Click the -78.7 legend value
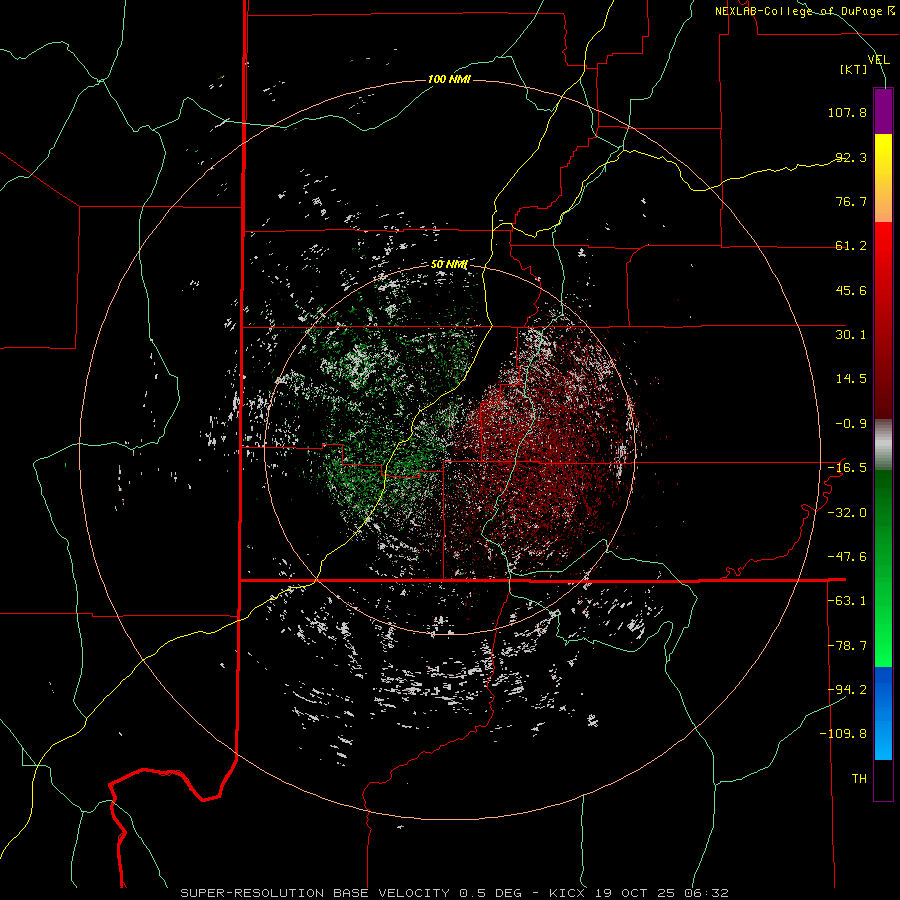Image resolution: width=900 pixels, height=900 pixels. (847, 646)
